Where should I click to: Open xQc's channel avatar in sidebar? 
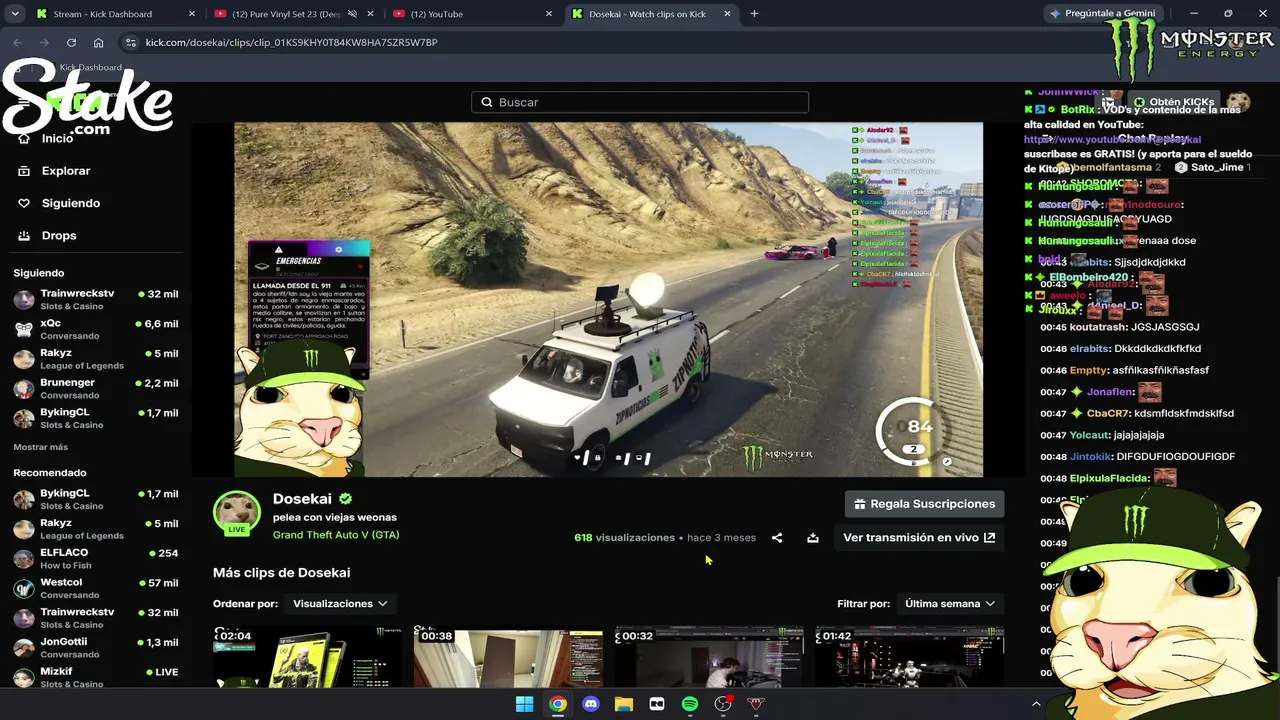point(24,330)
